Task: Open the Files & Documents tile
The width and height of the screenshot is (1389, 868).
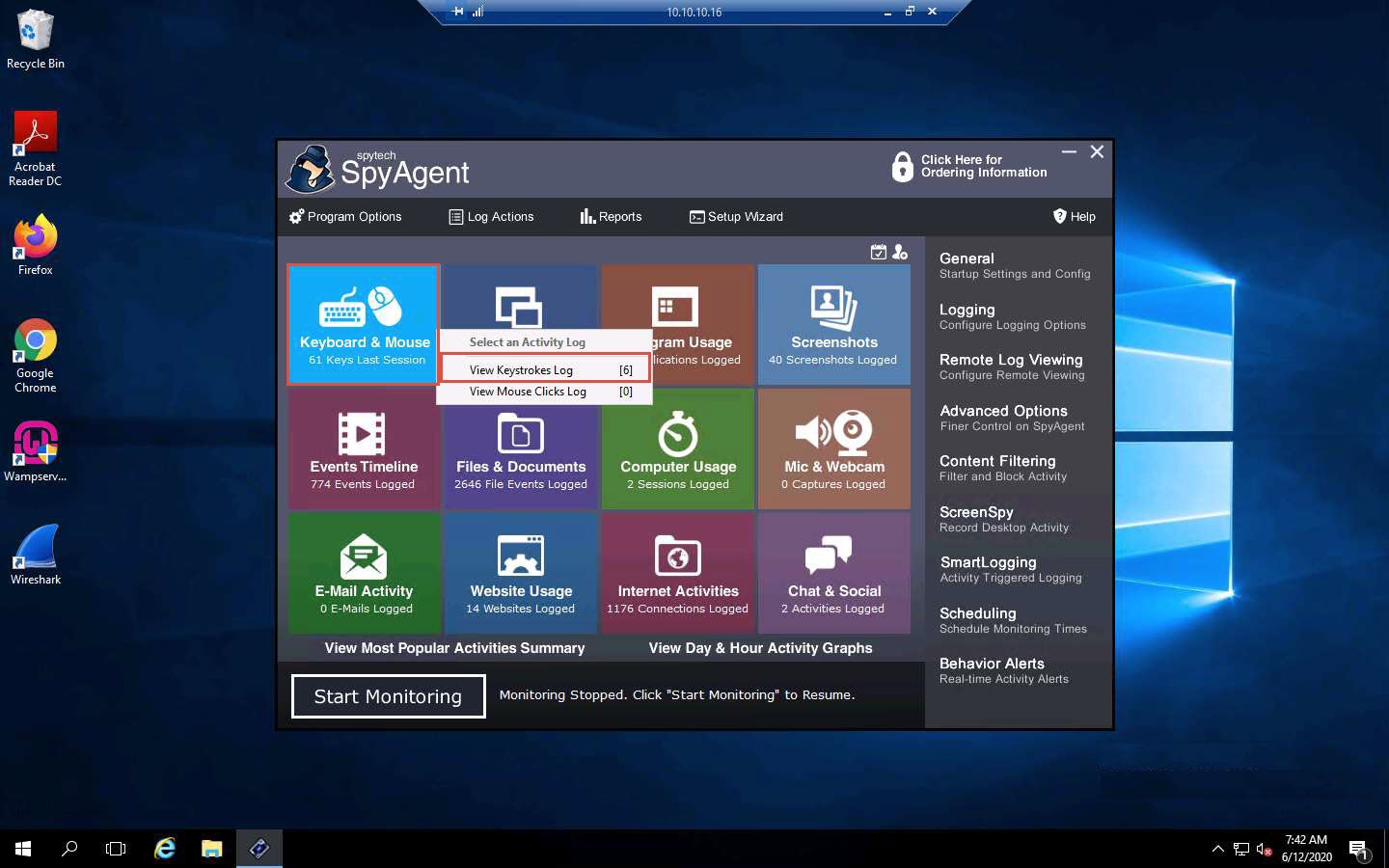Action: (x=521, y=448)
